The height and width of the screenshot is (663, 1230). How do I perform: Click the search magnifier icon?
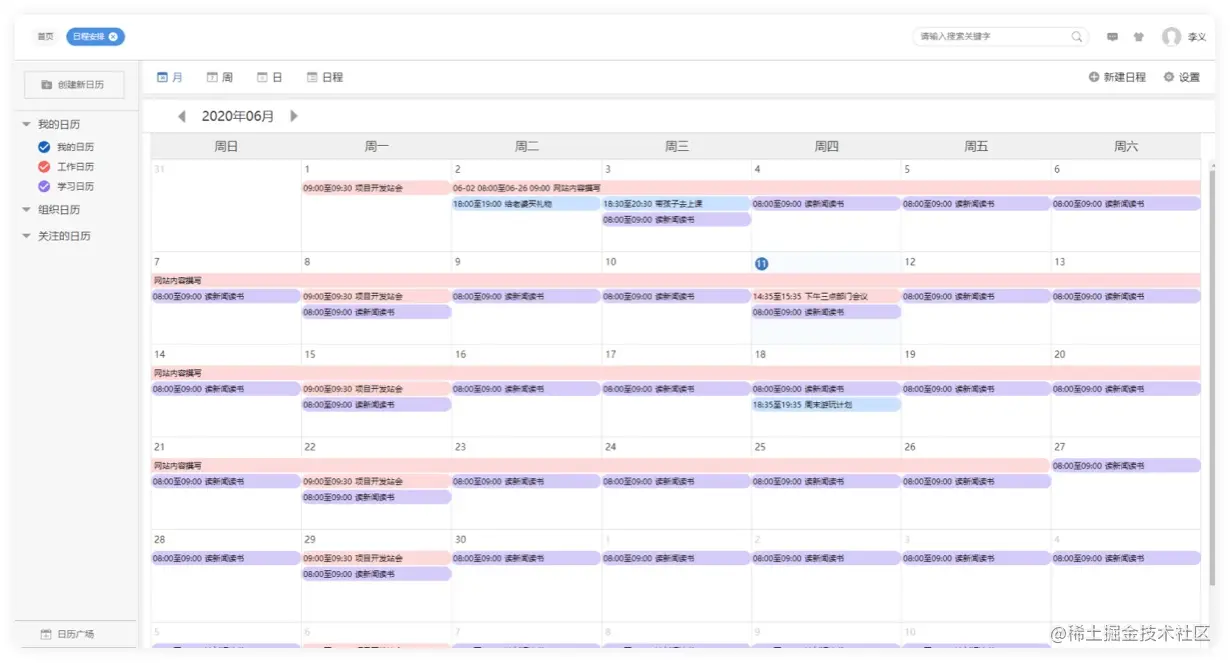pos(1077,37)
